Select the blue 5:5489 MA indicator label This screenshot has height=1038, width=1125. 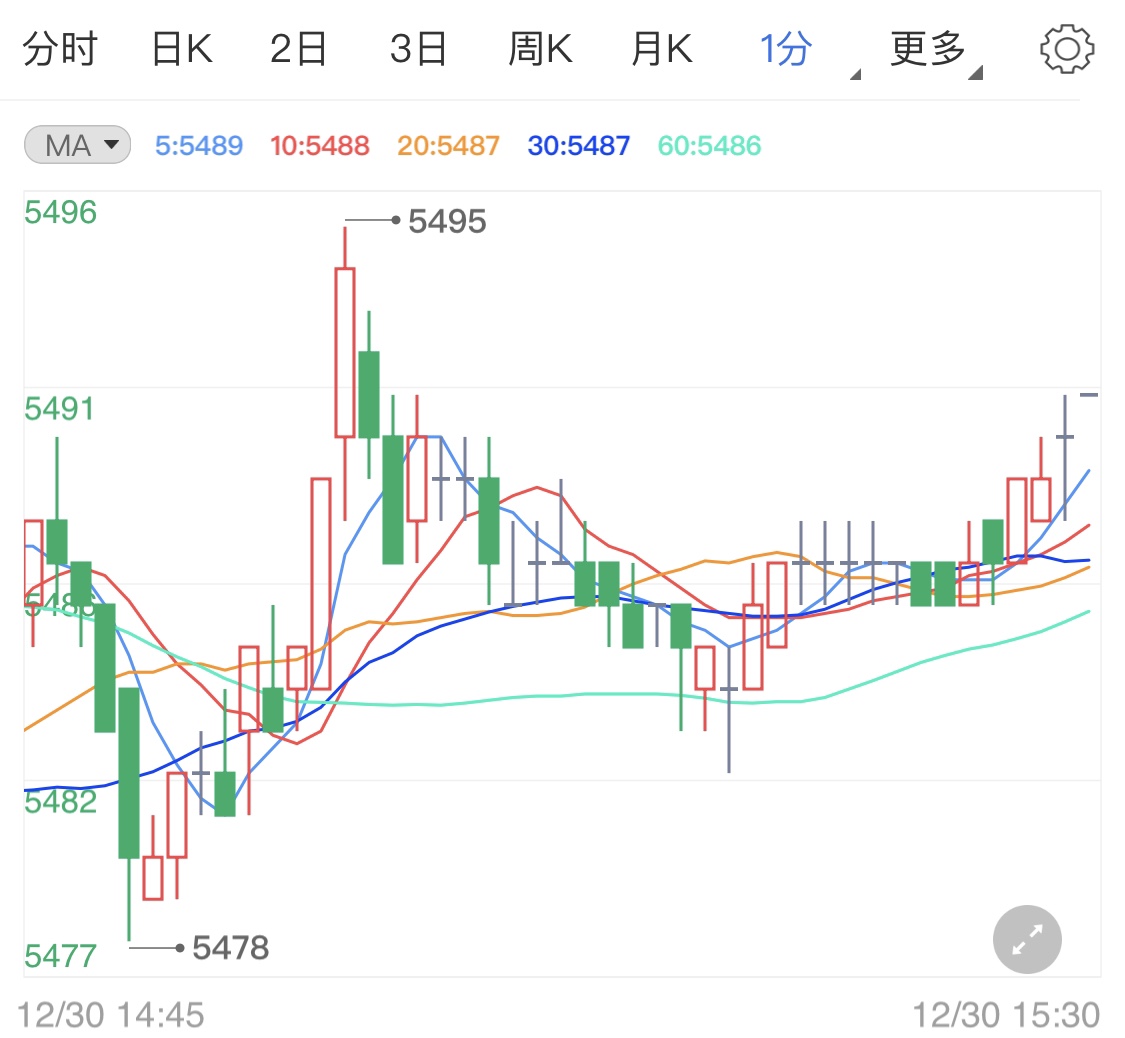click(x=198, y=145)
